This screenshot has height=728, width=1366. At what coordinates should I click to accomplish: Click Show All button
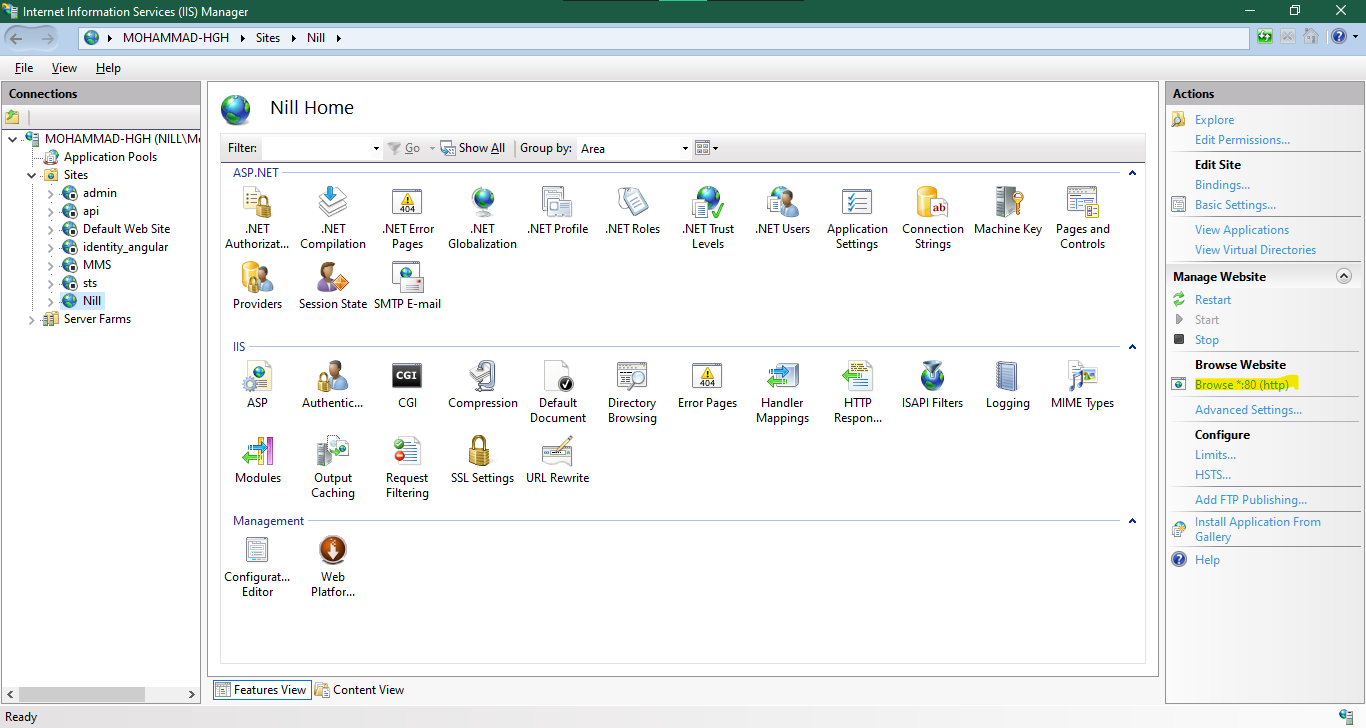pyautogui.click(x=473, y=148)
